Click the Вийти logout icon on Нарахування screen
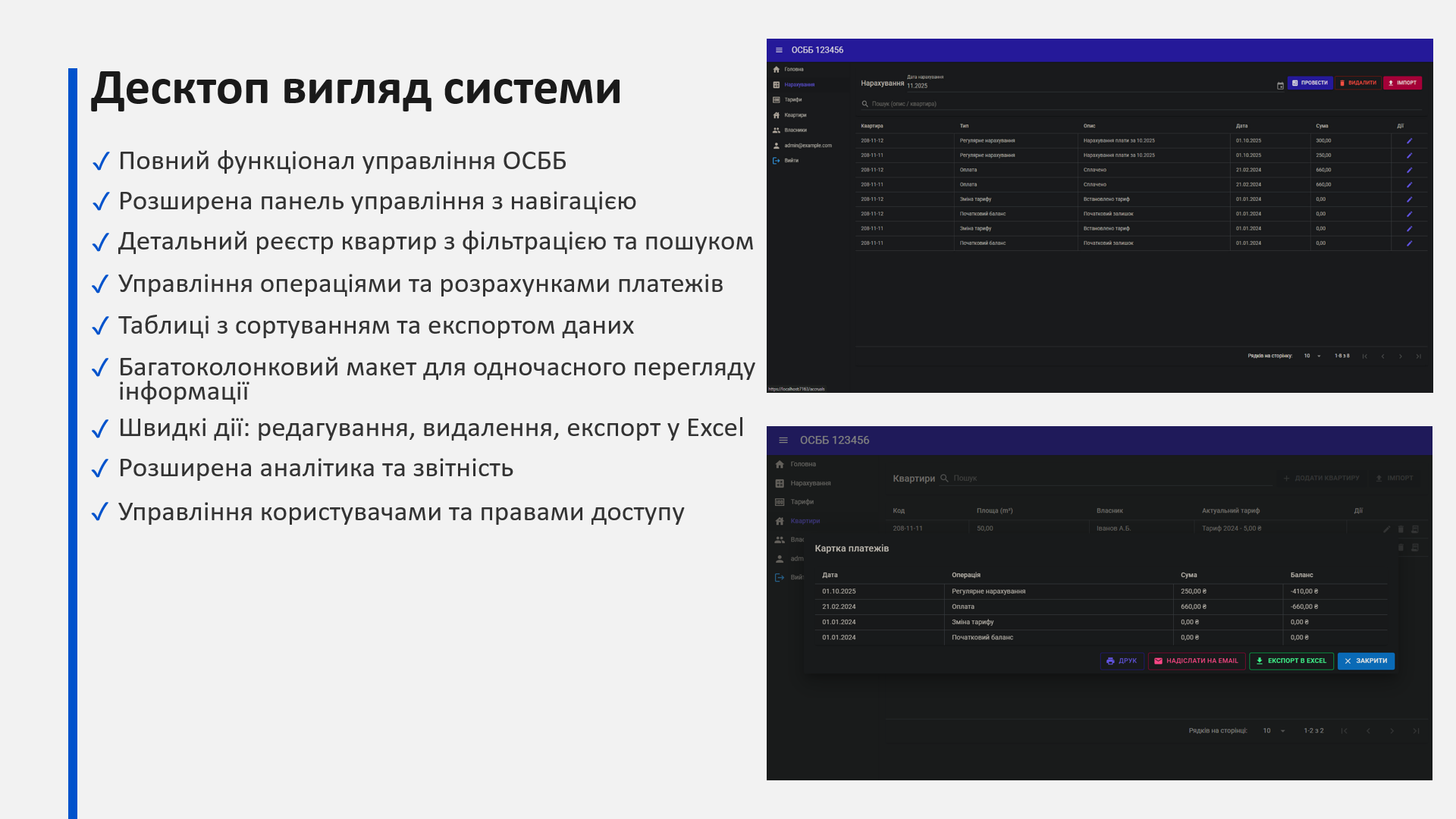 [x=777, y=161]
